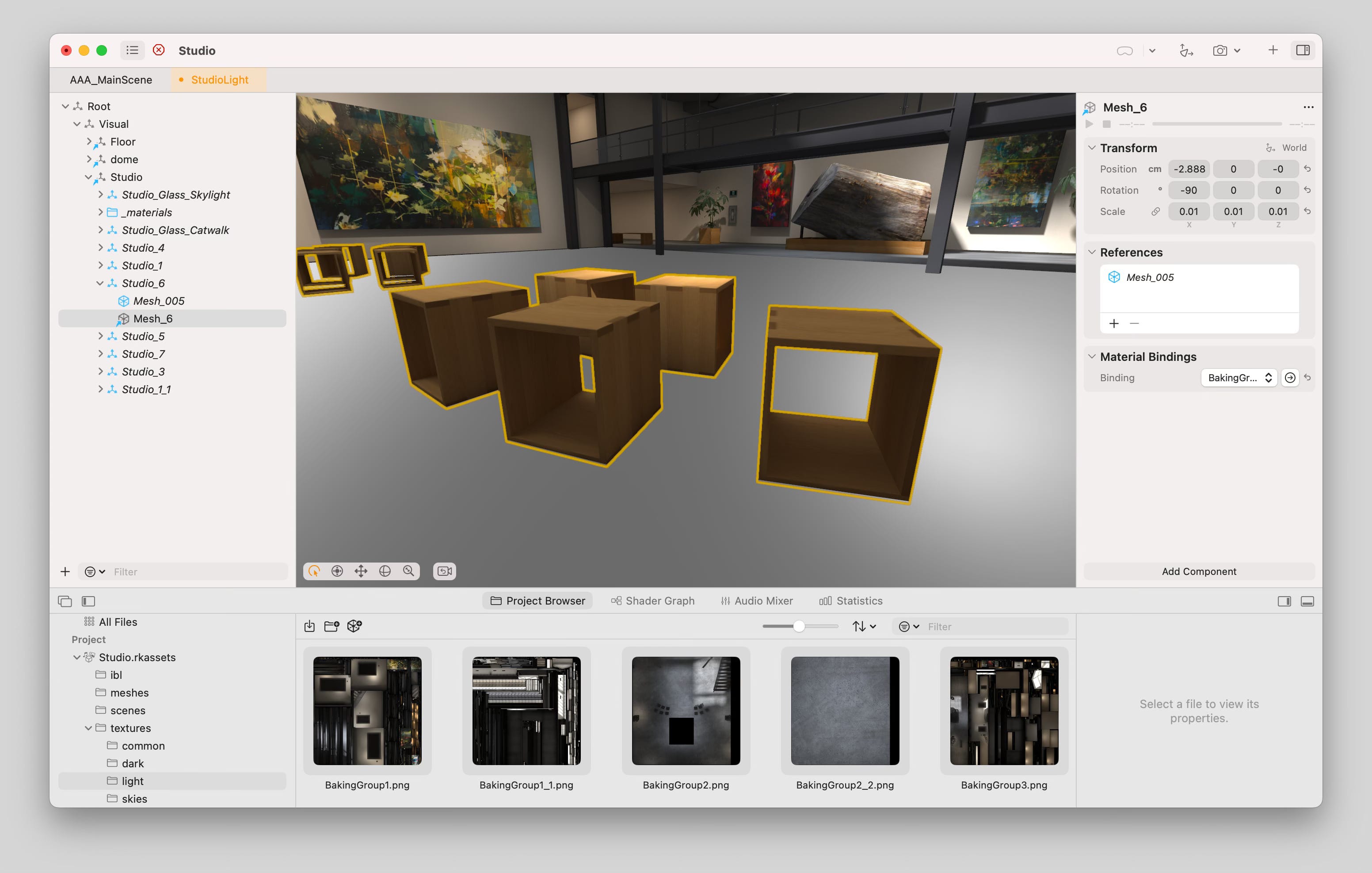Remove reference with minus button
This screenshot has height=873, width=1372.
coord(1134,323)
